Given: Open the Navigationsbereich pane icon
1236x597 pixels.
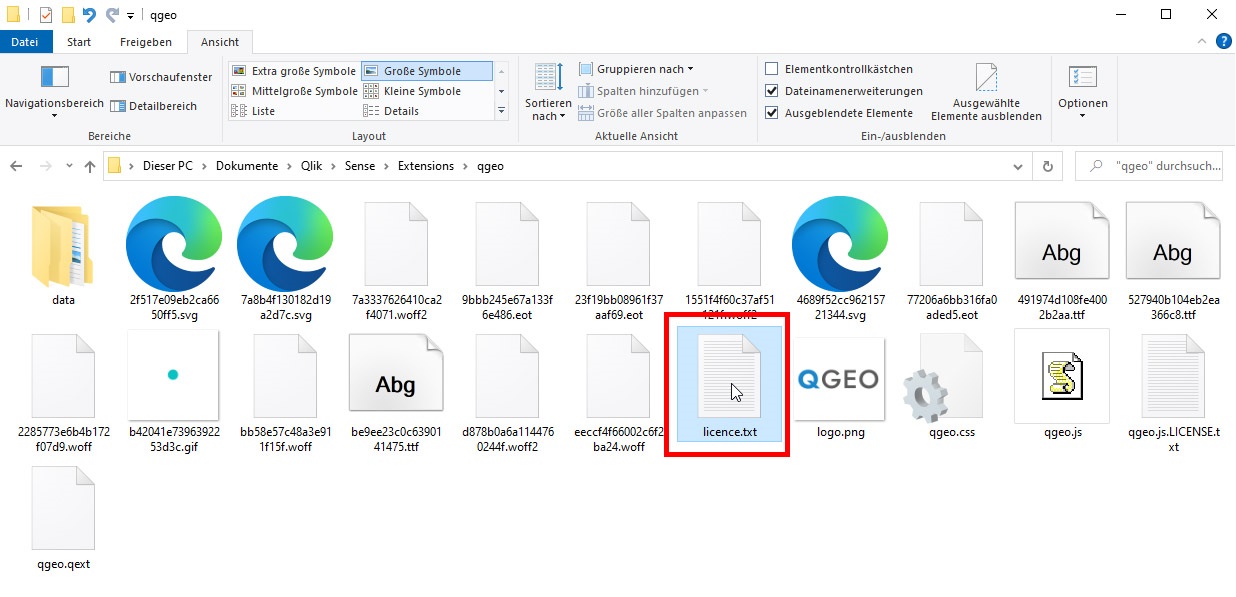Looking at the screenshot, I should (54, 78).
